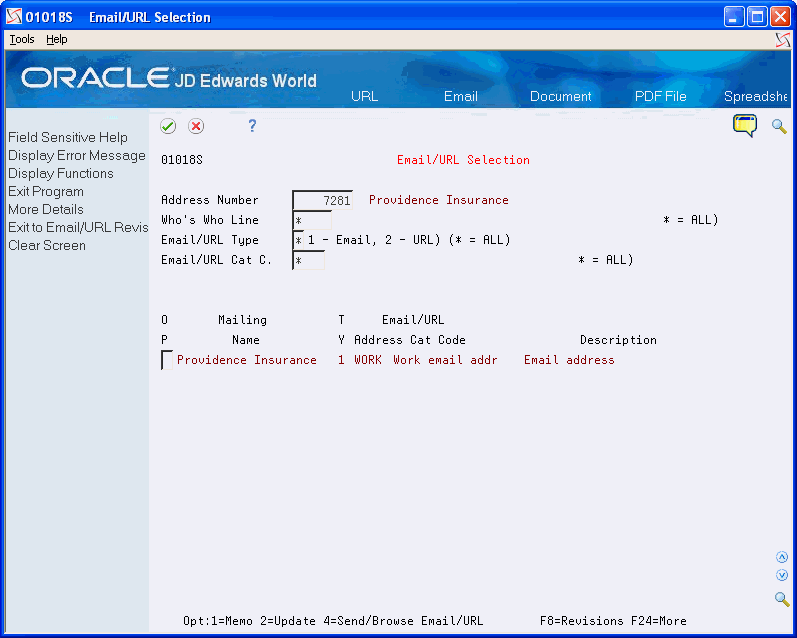This screenshot has width=797, height=638.
Task: Click the JD Edwards icon in title bar
Action: (x=14, y=17)
